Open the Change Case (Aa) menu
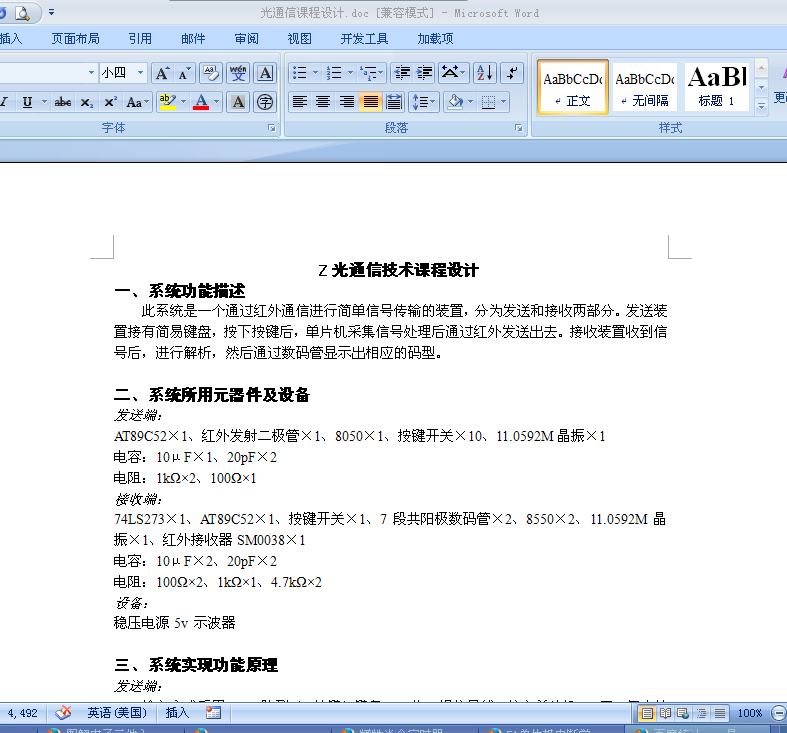Image resolution: width=787 pixels, height=733 pixels. point(137,102)
